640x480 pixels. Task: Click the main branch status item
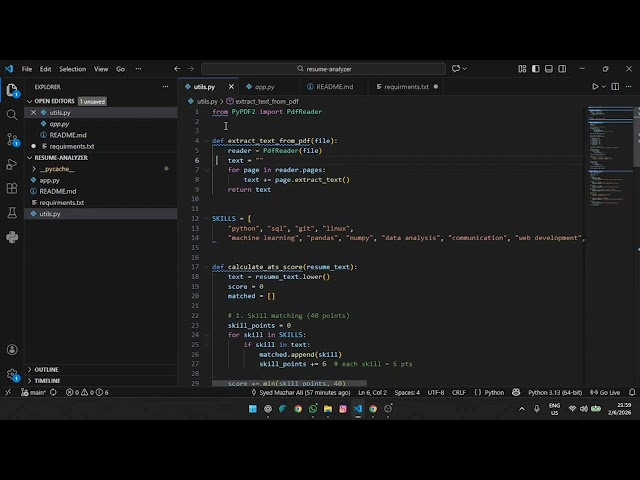(33, 392)
